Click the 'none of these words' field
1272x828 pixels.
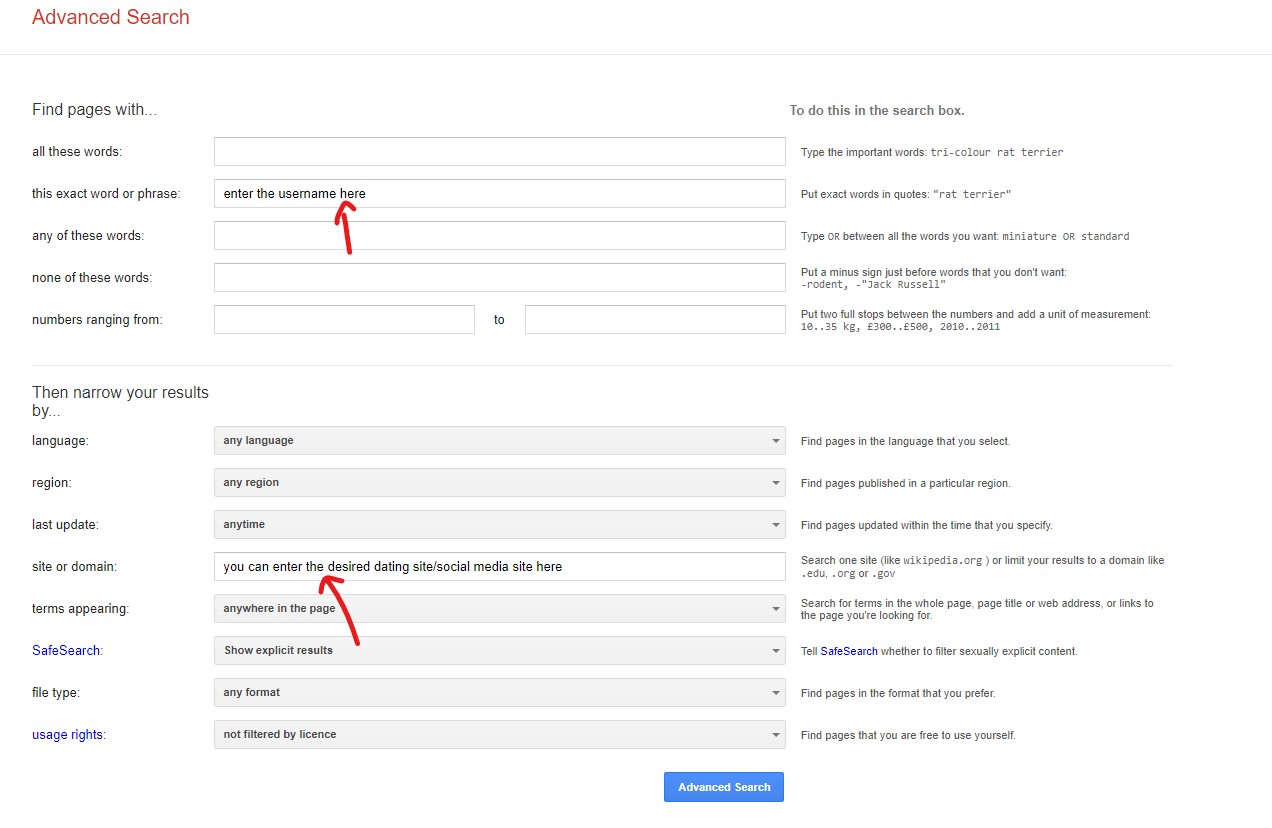point(499,278)
